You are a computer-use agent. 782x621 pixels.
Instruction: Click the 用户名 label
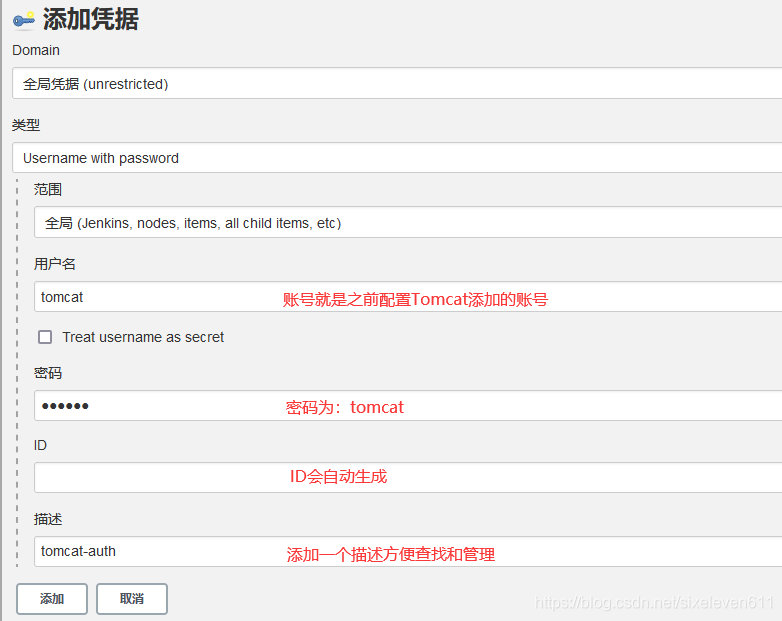(55, 264)
